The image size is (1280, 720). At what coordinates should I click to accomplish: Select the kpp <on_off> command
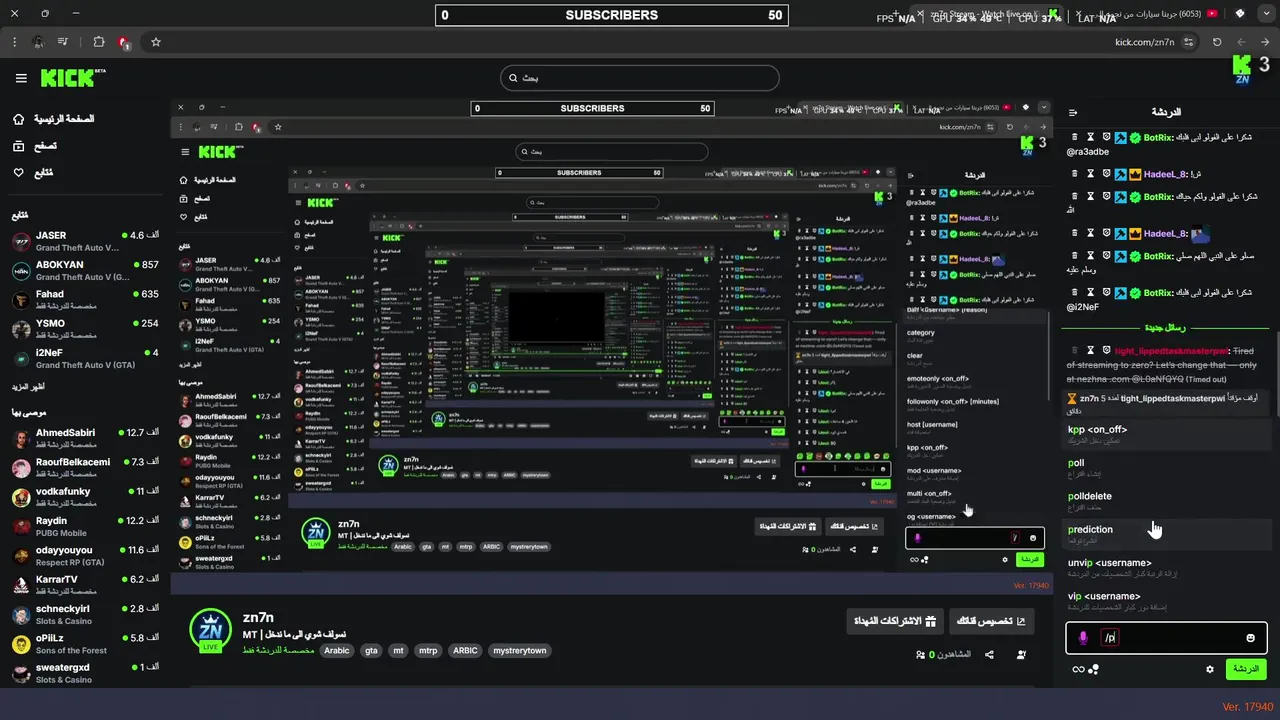point(1168,434)
